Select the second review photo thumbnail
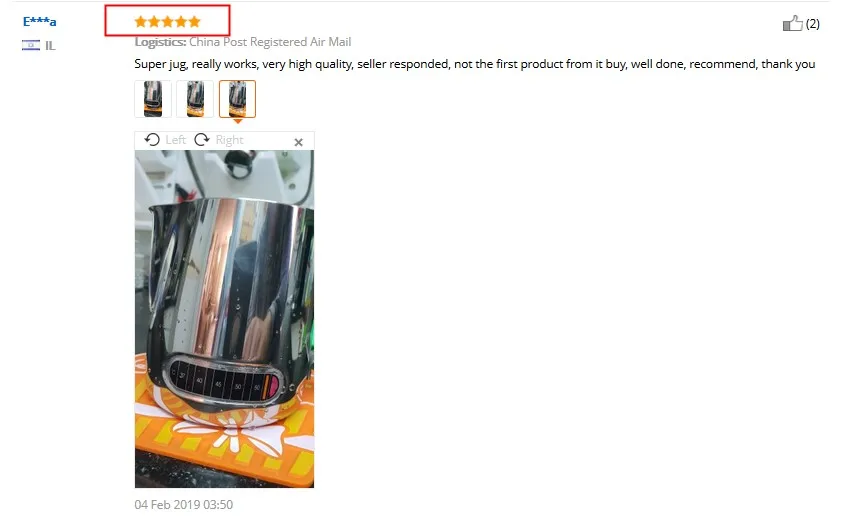846x522 pixels. pyautogui.click(x=195, y=99)
